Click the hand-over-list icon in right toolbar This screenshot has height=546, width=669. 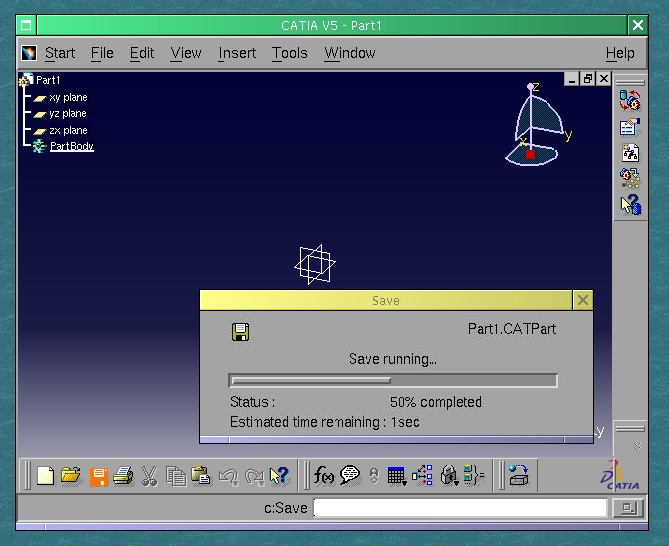click(630, 127)
